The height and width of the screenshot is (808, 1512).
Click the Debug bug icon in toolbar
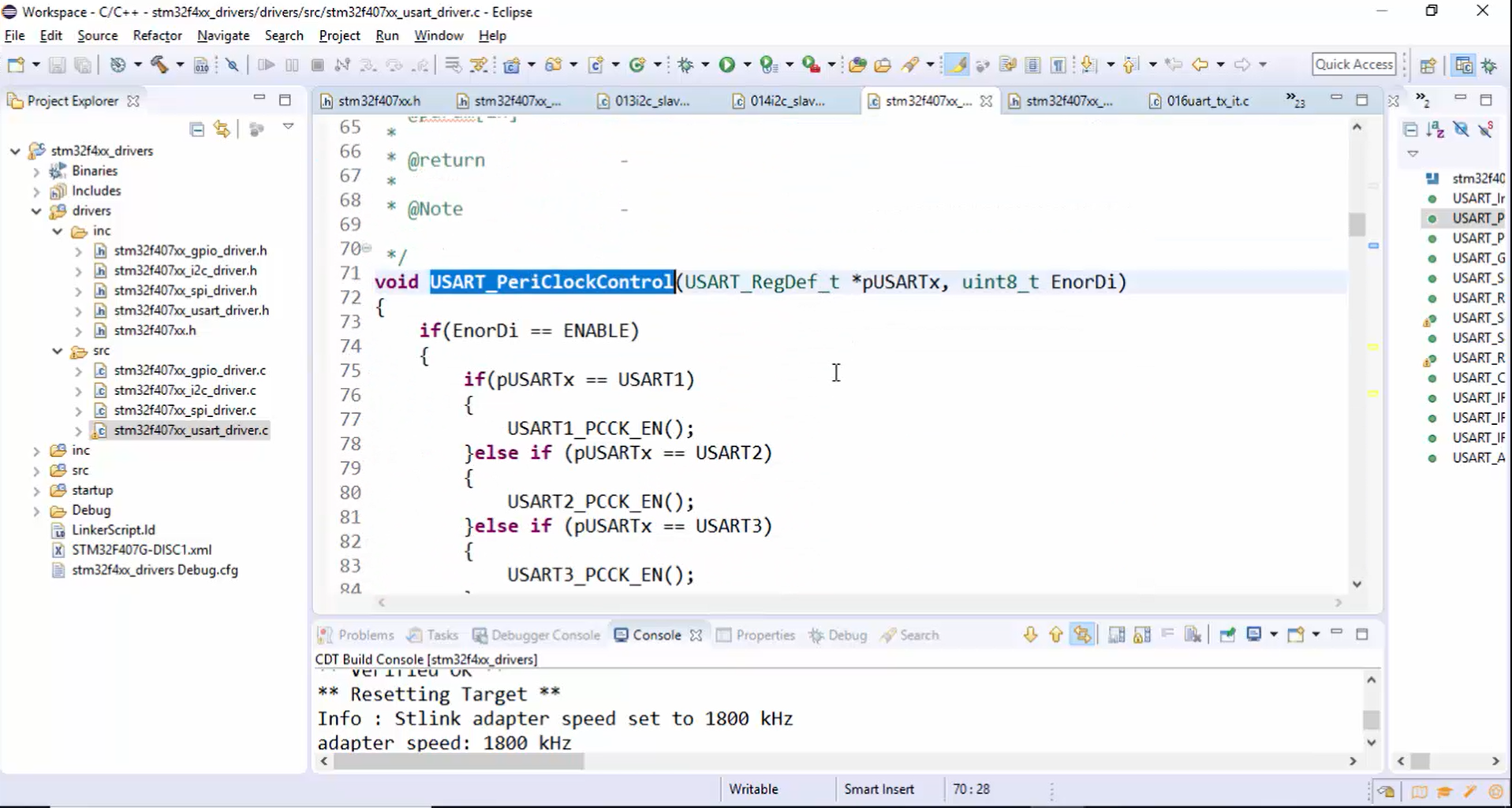[685, 65]
